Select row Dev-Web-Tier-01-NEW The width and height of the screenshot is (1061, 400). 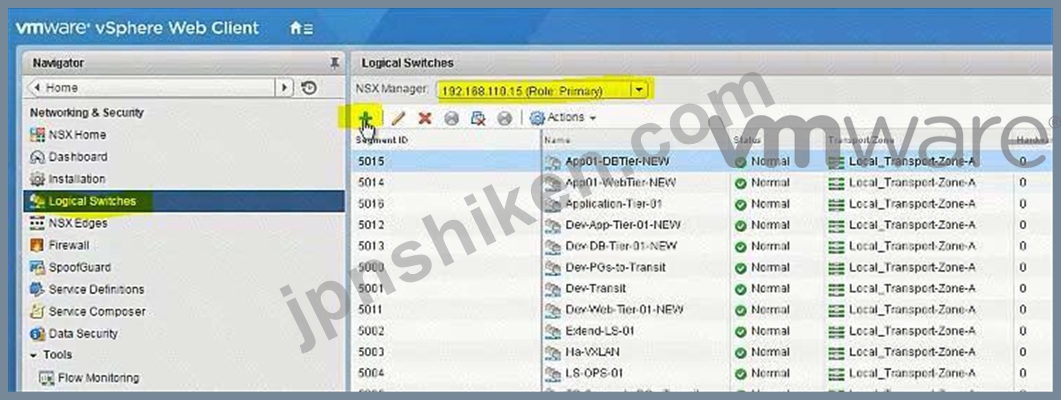(701, 309)
